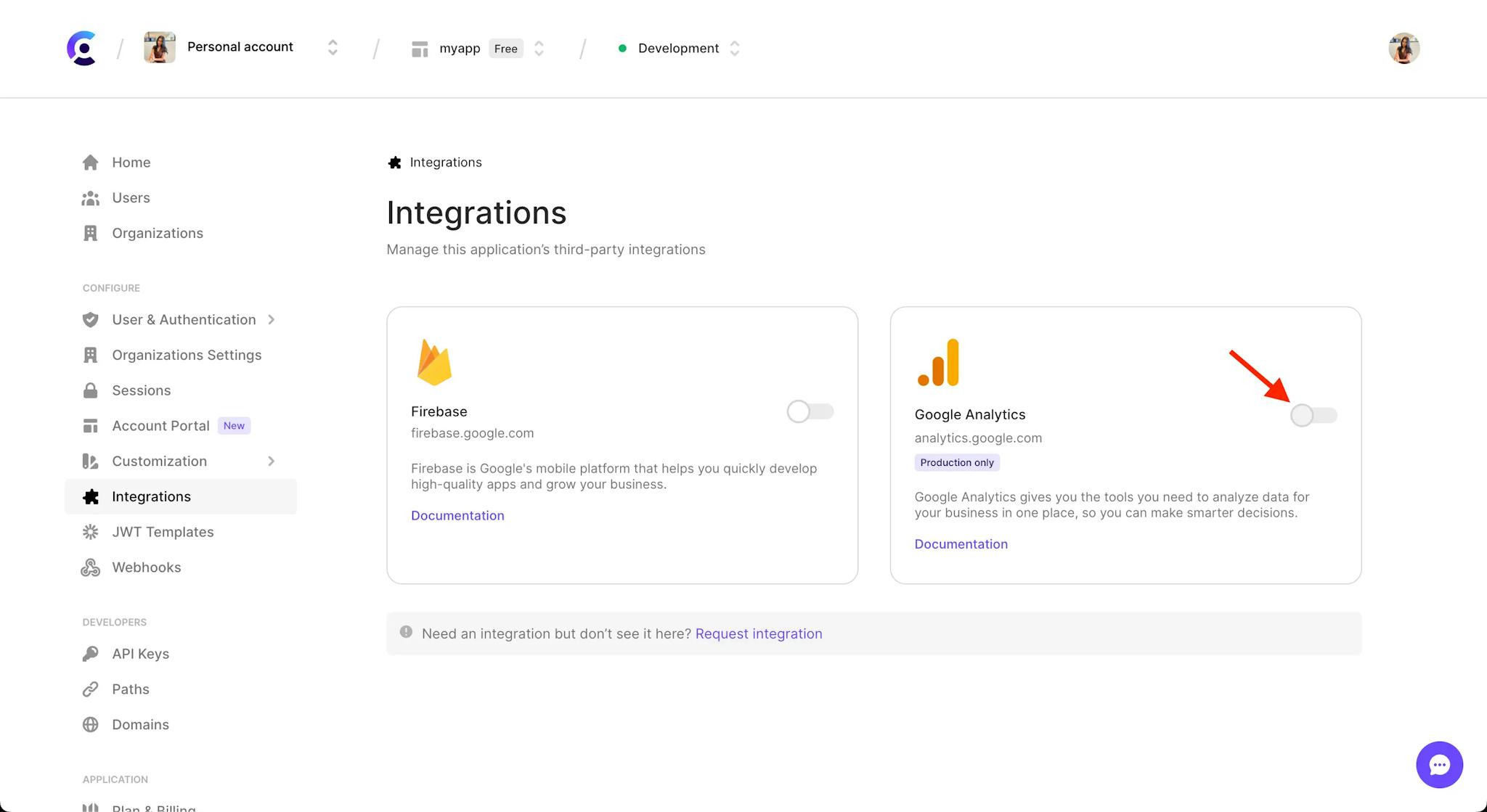The height and width of the screenshot is (812, 1487).
Task: Toggle the Google Analytics integration switch
Action: 1314,415
